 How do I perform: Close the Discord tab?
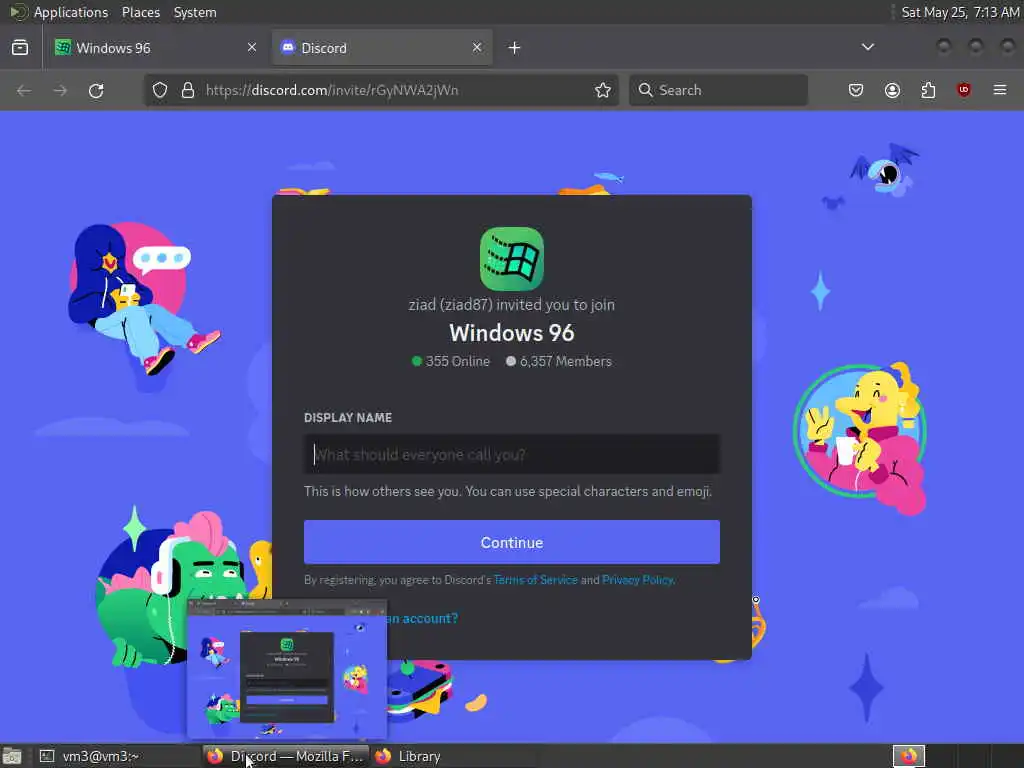[477, 47]
